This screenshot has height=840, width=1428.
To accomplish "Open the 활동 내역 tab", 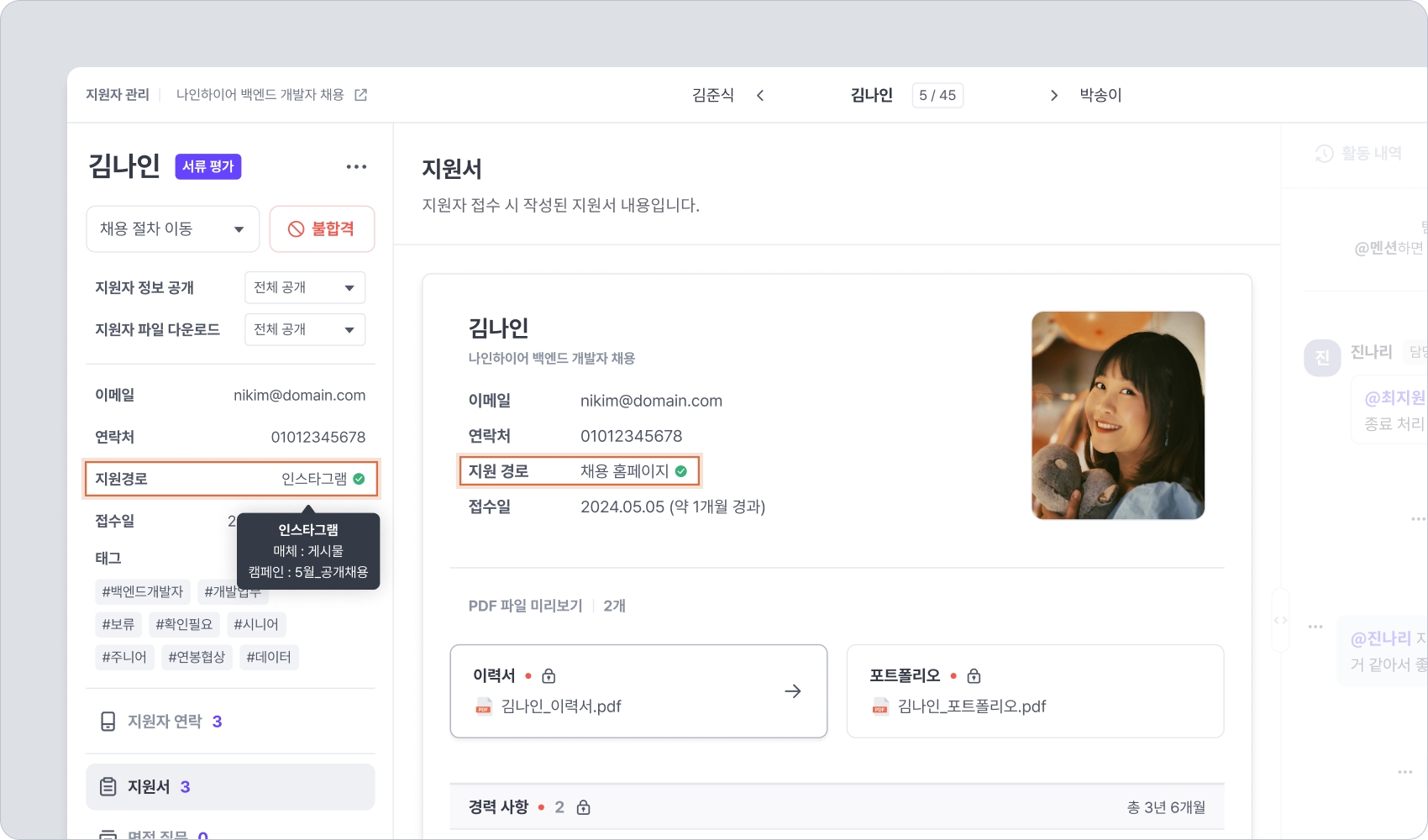I will pos(1358,154).
